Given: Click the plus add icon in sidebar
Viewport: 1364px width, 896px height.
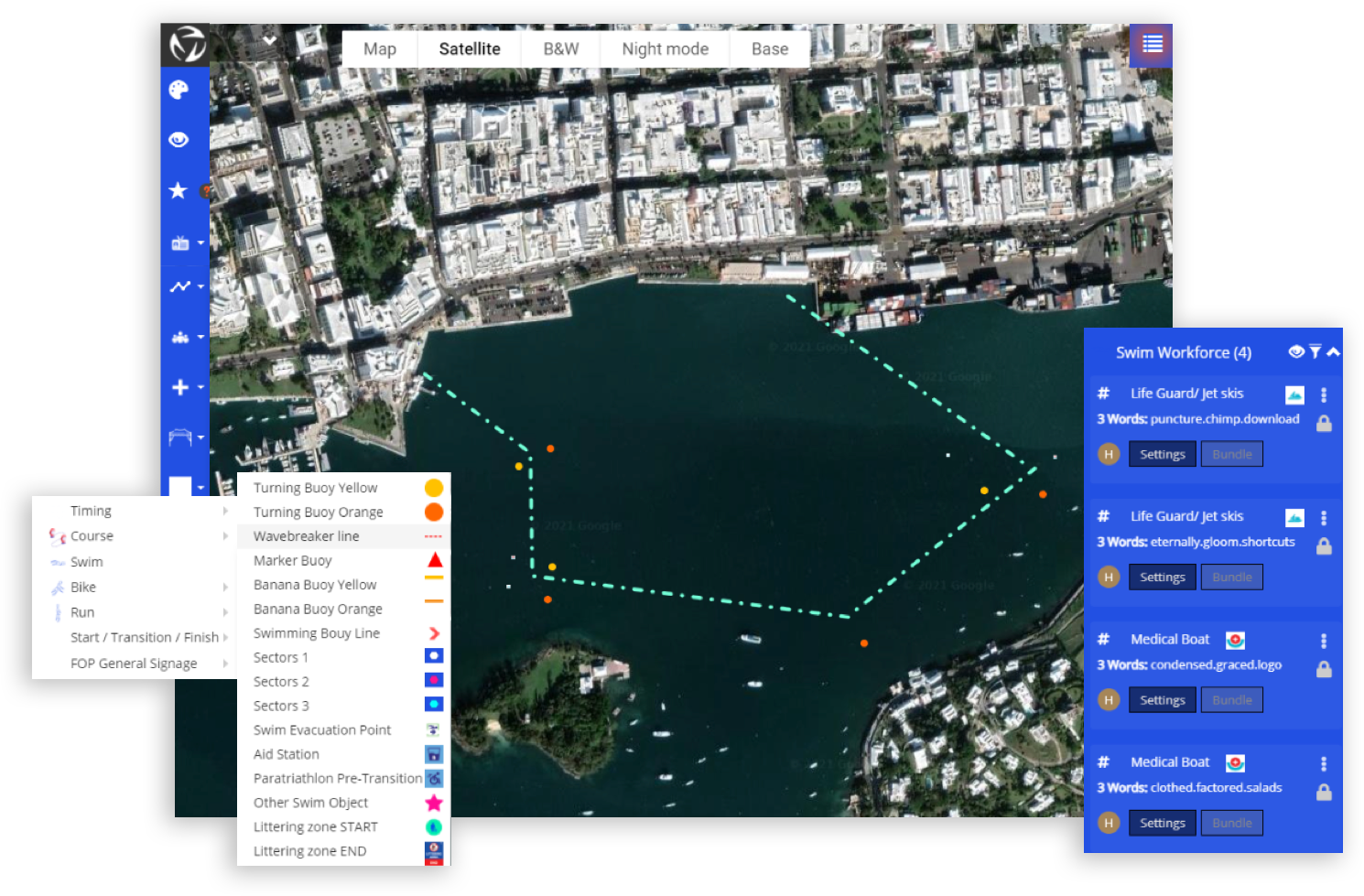Looking at the screenshot, I should coord(180,387).
